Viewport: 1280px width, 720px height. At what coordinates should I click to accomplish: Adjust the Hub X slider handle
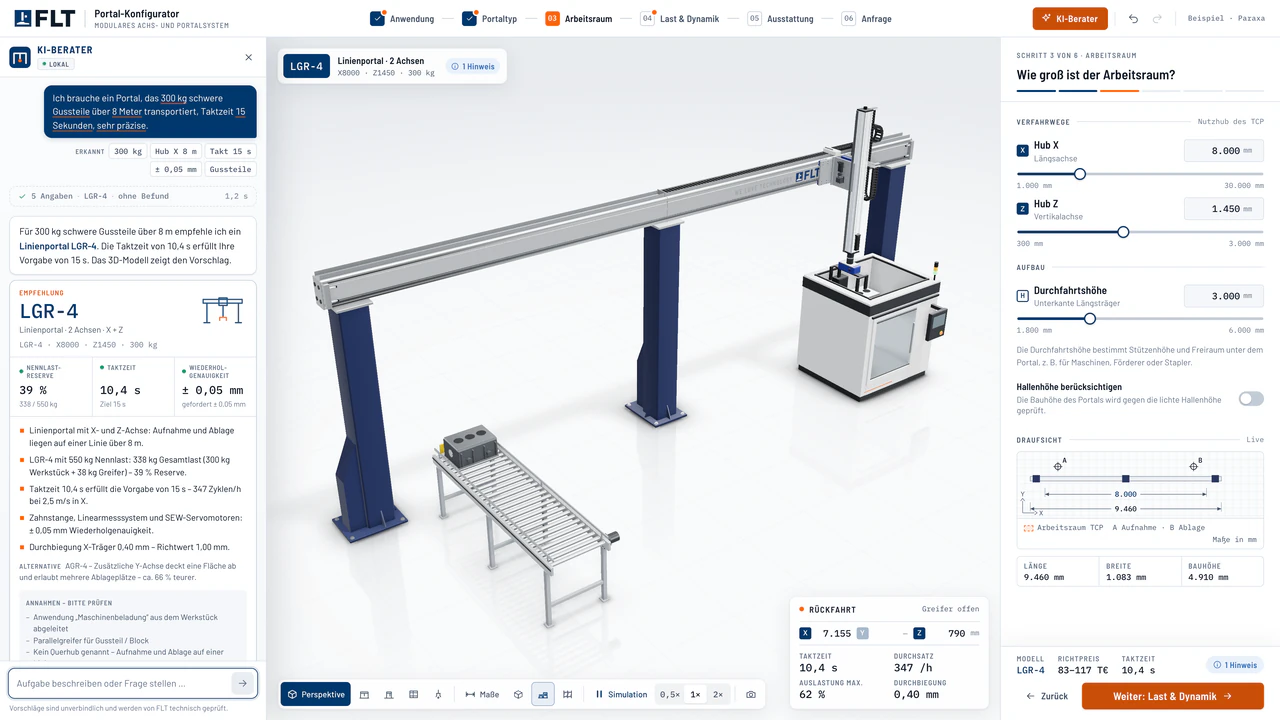1080,174
